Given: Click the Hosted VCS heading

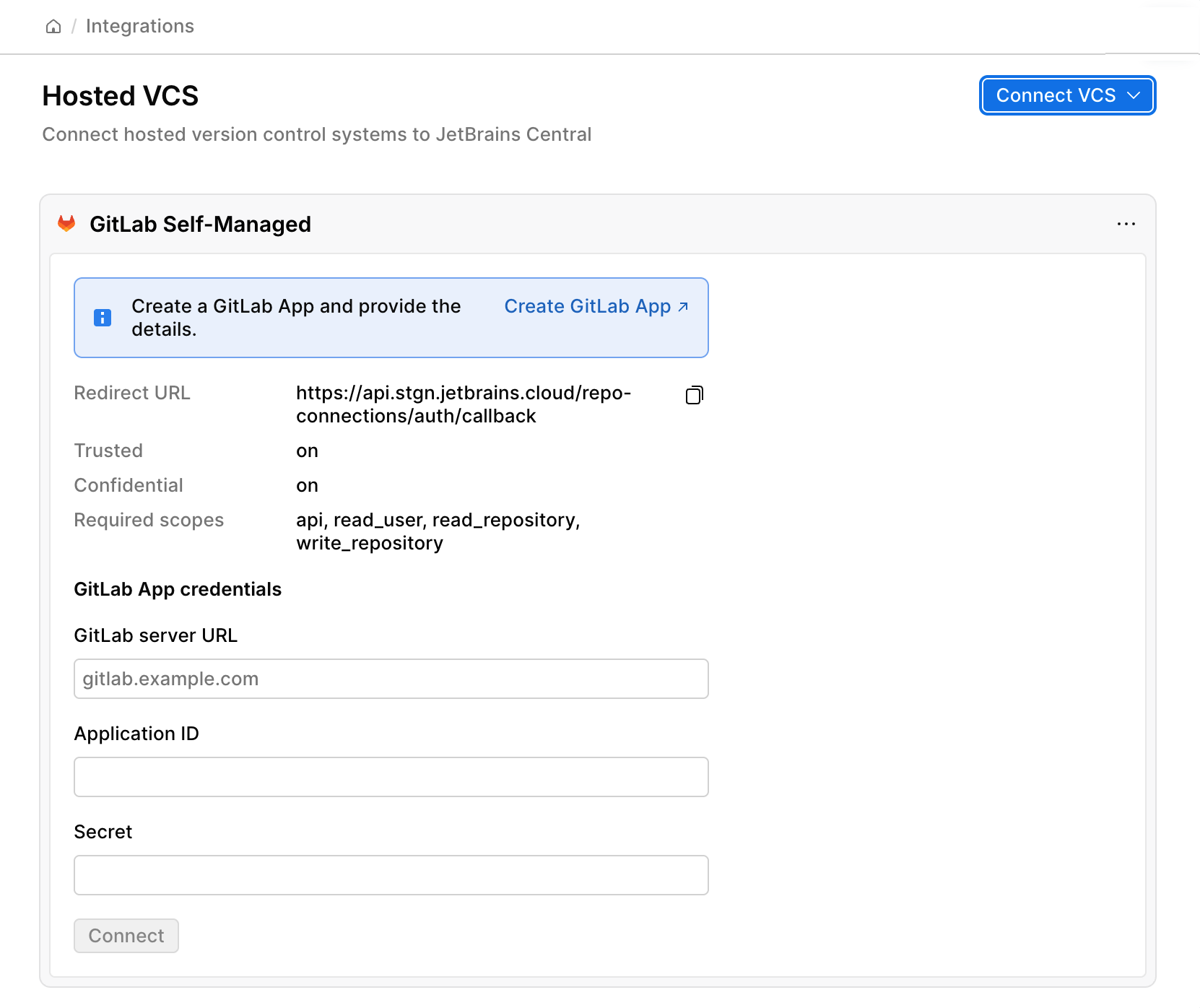Looking at the screenshot, I should (x=121, y=96).
